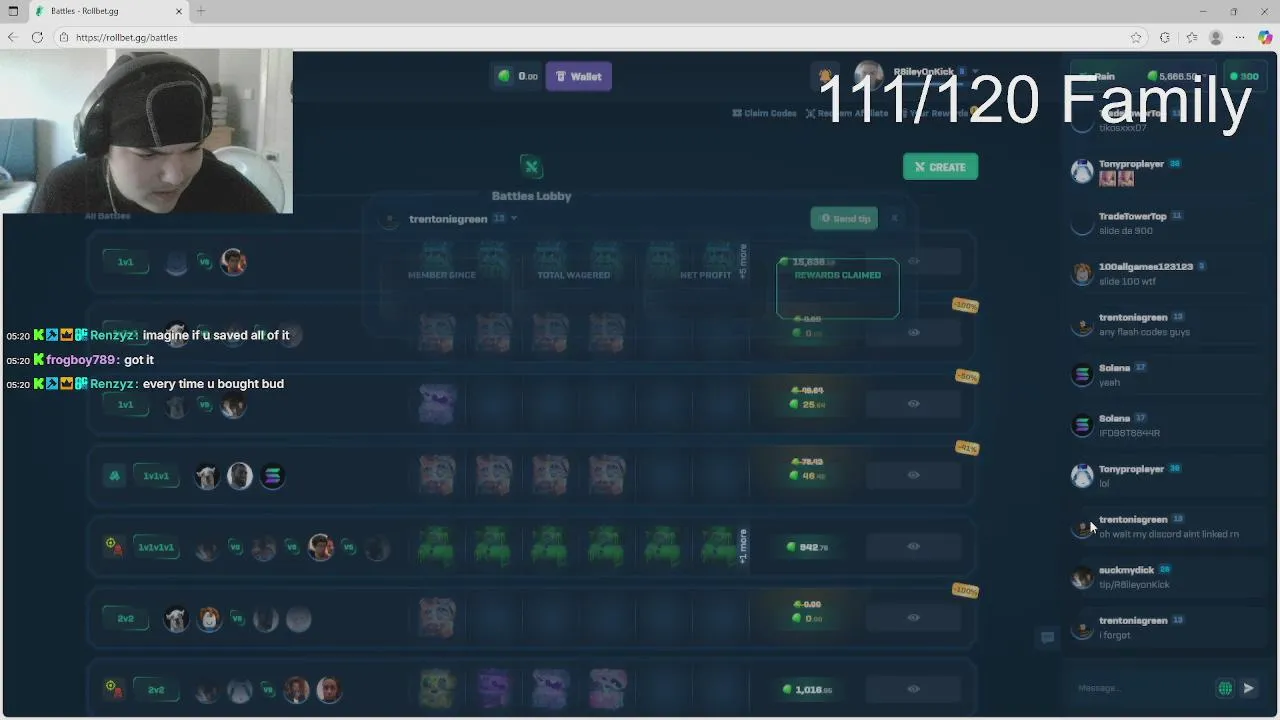Open purple case in the 25.64 battle

pos(437,404)
